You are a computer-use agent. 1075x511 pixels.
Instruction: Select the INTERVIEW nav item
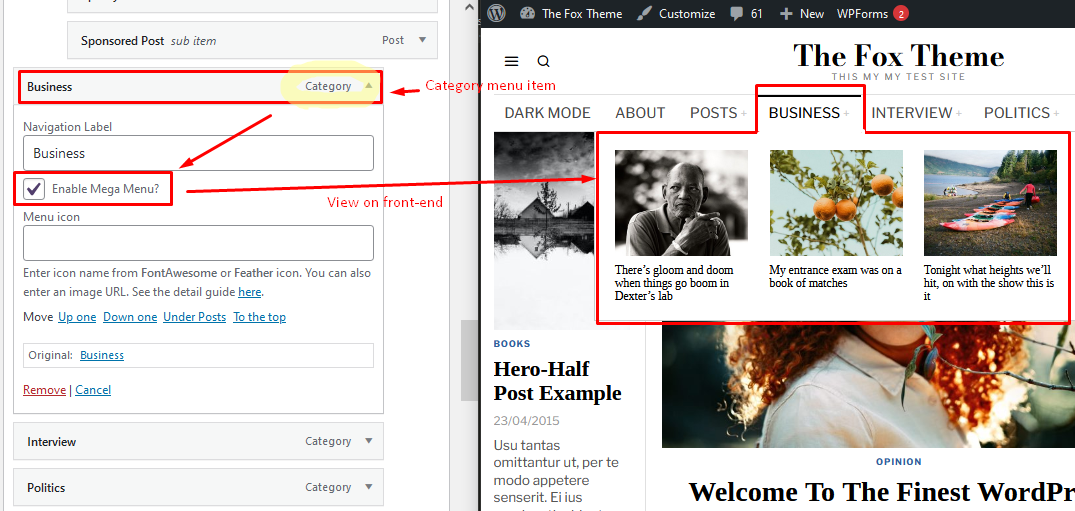pyautogui.click(x=912, y=113)
